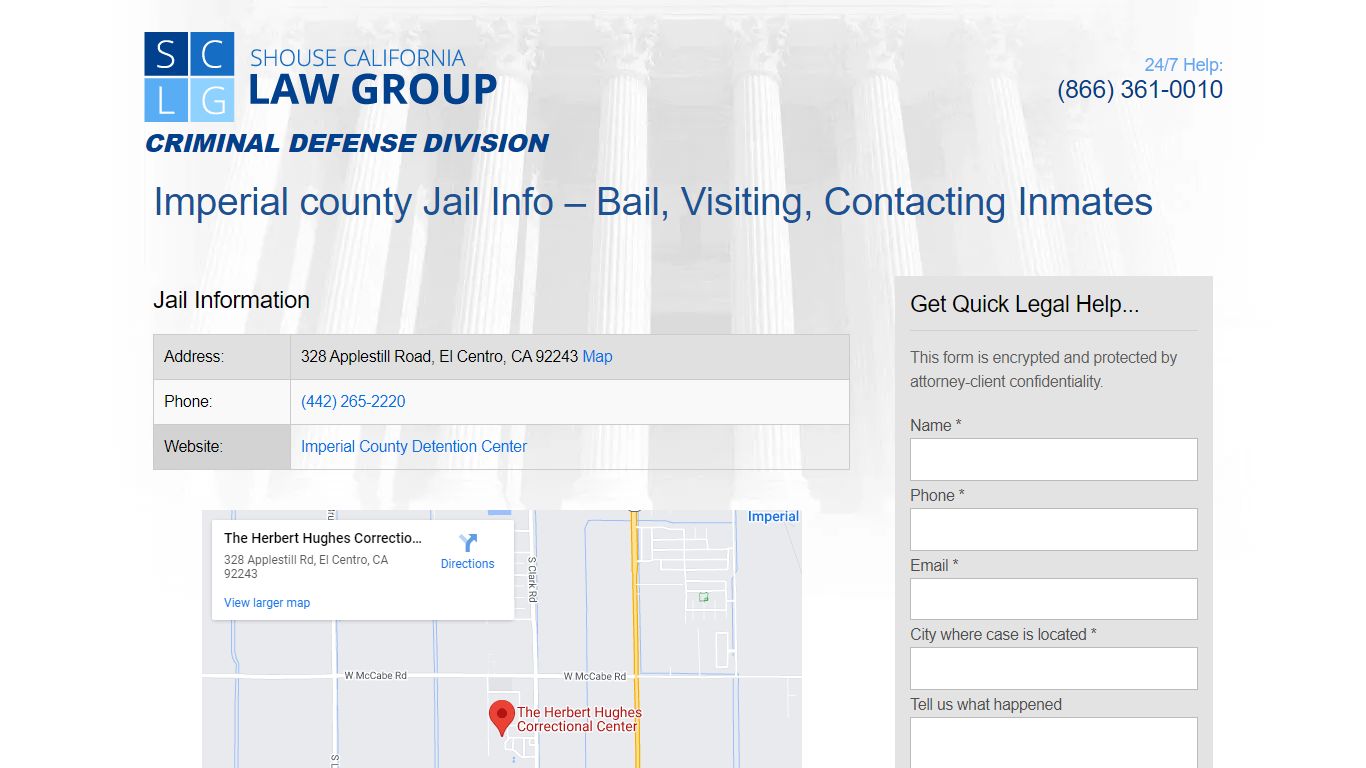The image size is (1366, 768).
Task: Call the (866) 361-0010 help number
Action: 1140,90
